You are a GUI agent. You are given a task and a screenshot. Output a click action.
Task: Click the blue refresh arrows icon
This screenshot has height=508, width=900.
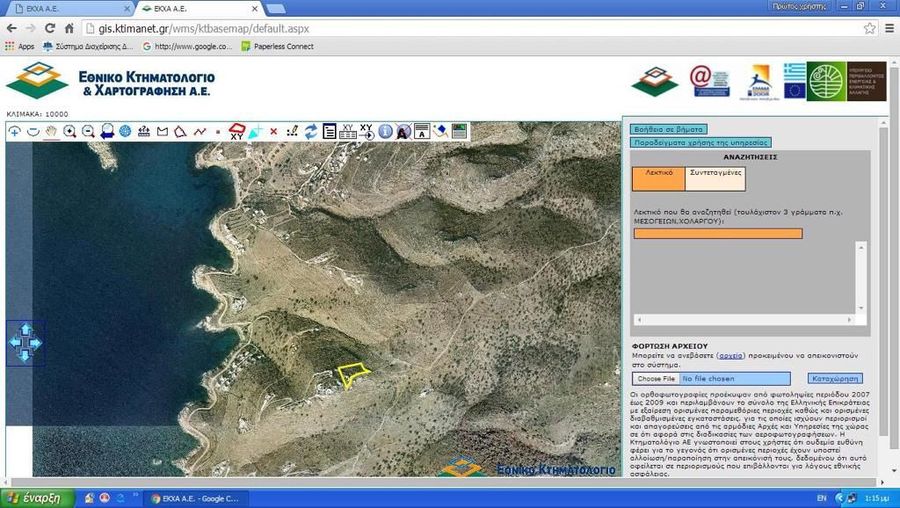point(311,131)
